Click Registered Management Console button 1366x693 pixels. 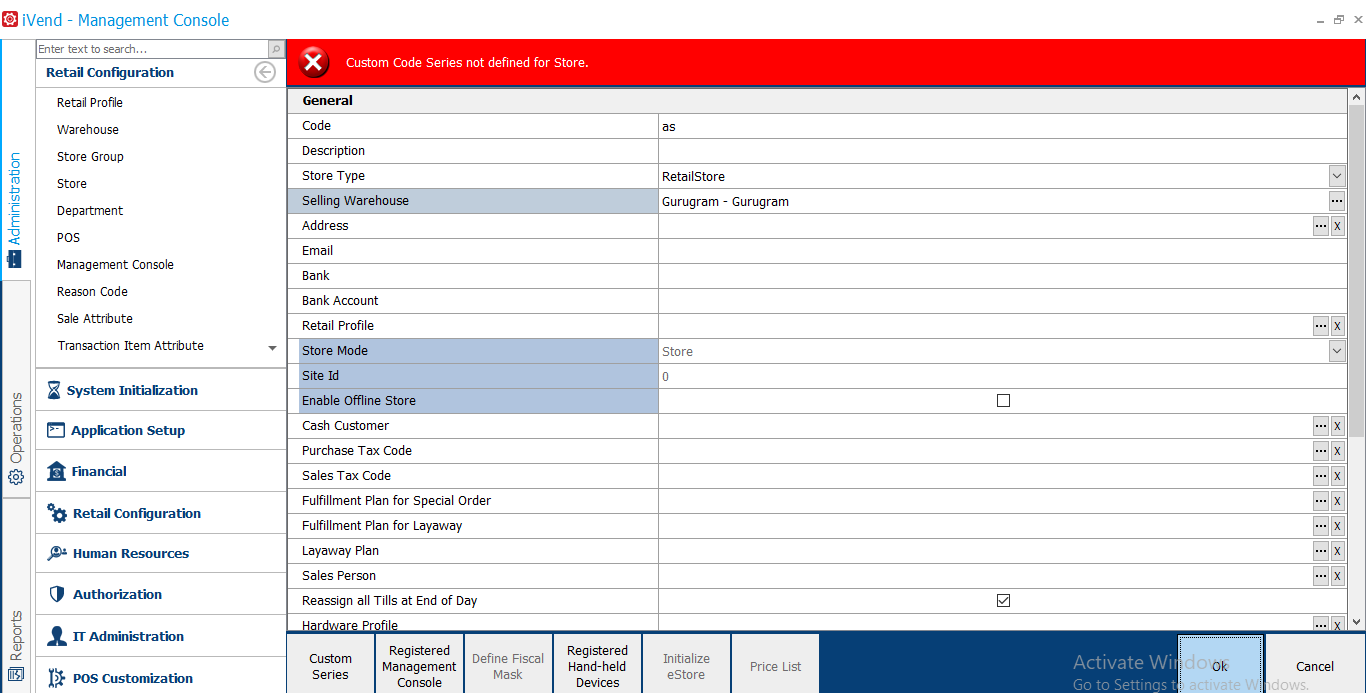(420, 664)
